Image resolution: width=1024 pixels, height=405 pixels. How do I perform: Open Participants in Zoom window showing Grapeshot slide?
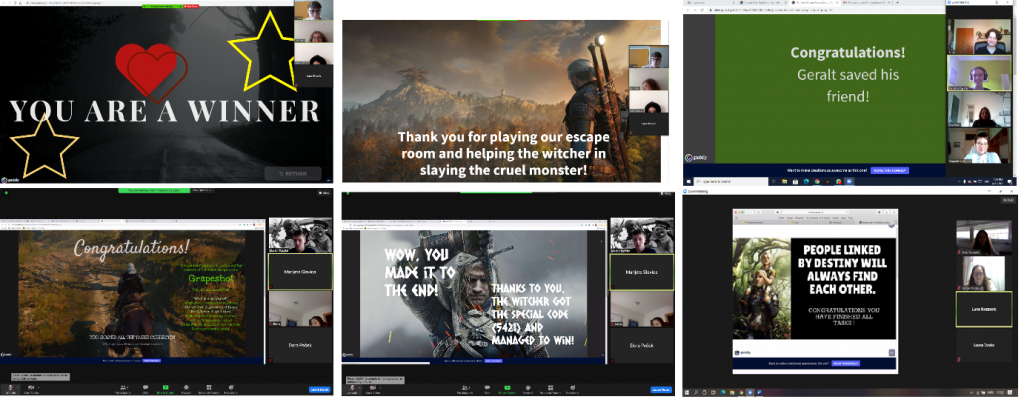[122, 389]
